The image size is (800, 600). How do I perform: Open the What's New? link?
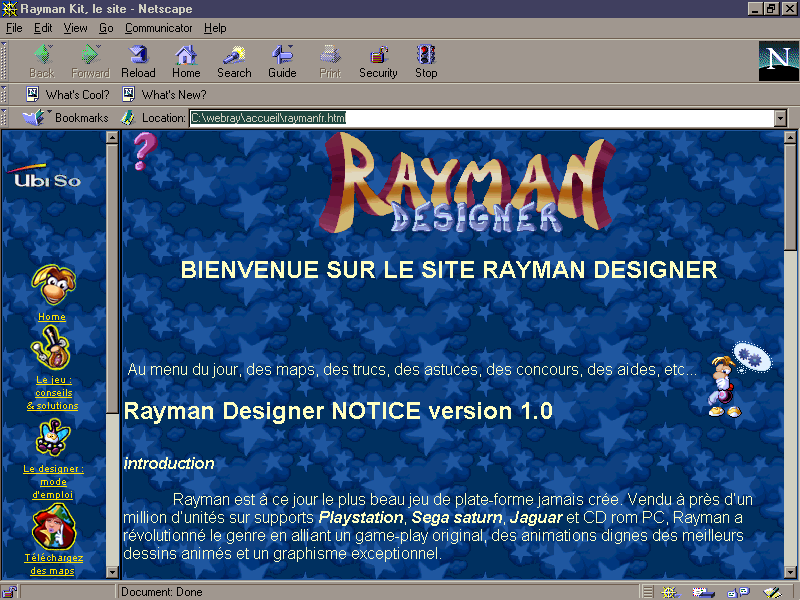[164, 94]
